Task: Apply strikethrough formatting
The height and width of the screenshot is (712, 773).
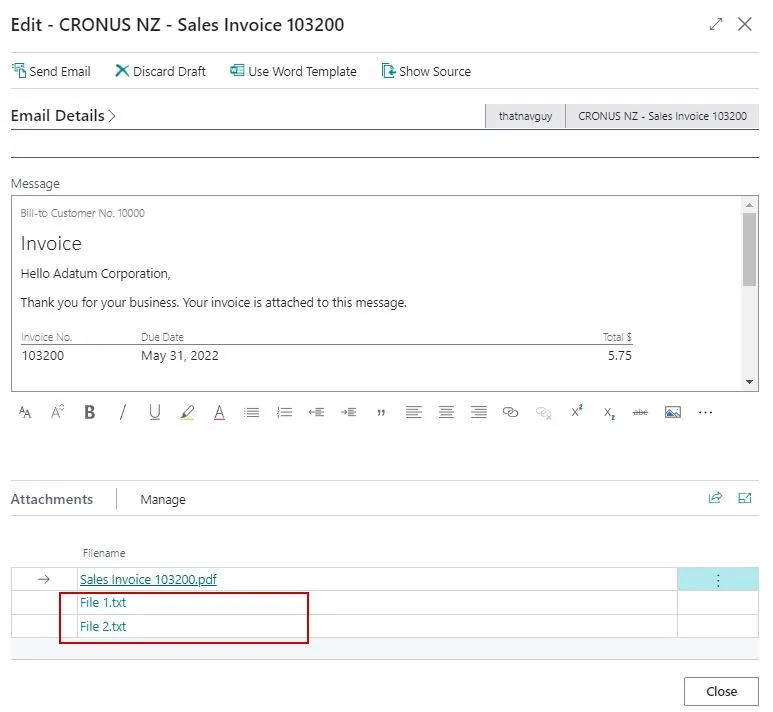Action: 640,412
